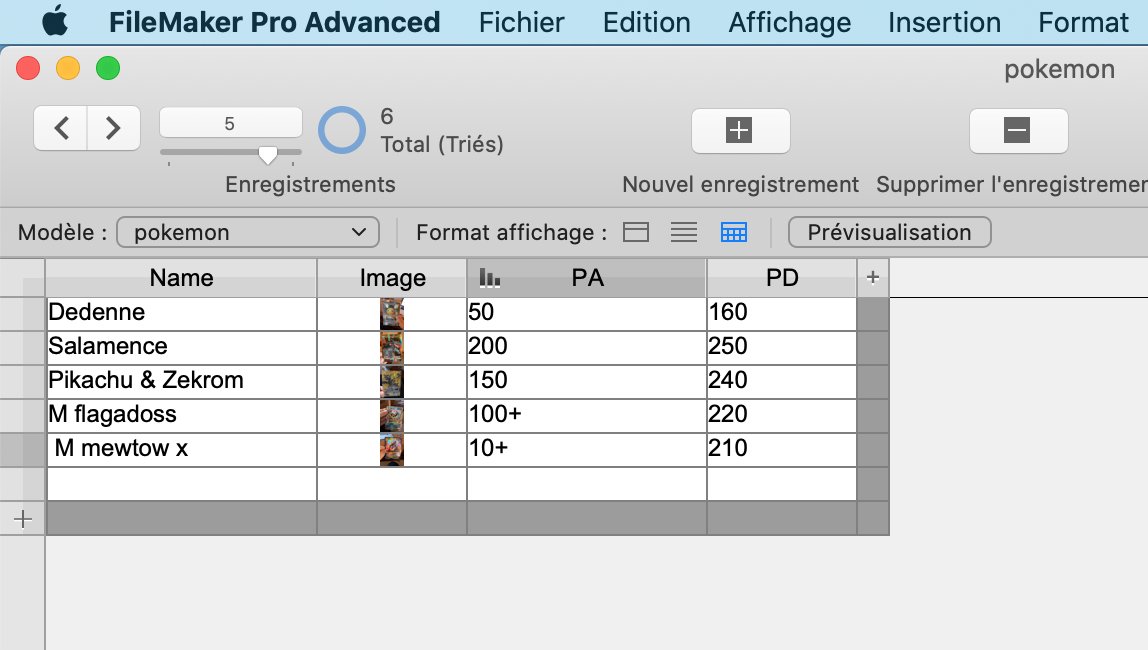Screen dimensions: 1148x650
Task: Click PD value 240 cell
Action: click(782, 381)
